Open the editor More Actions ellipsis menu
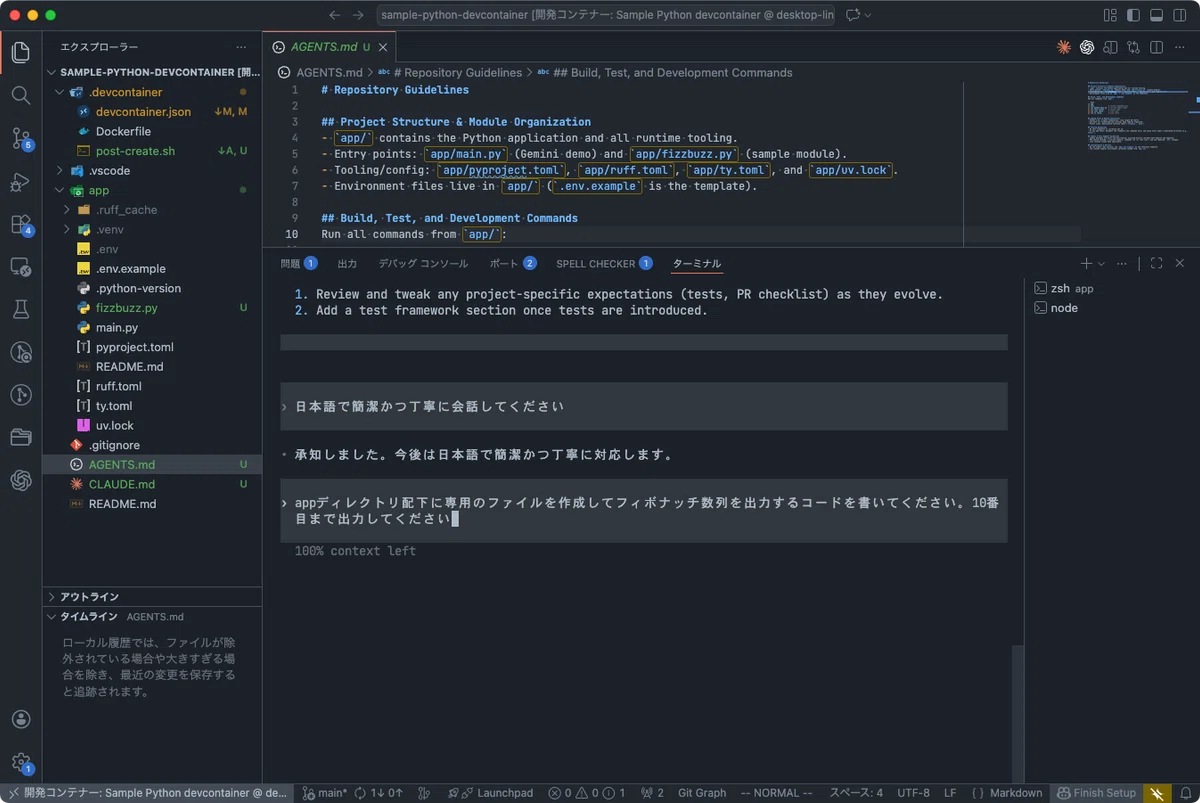This screenshot has width=1200, height=803. 1179,47
